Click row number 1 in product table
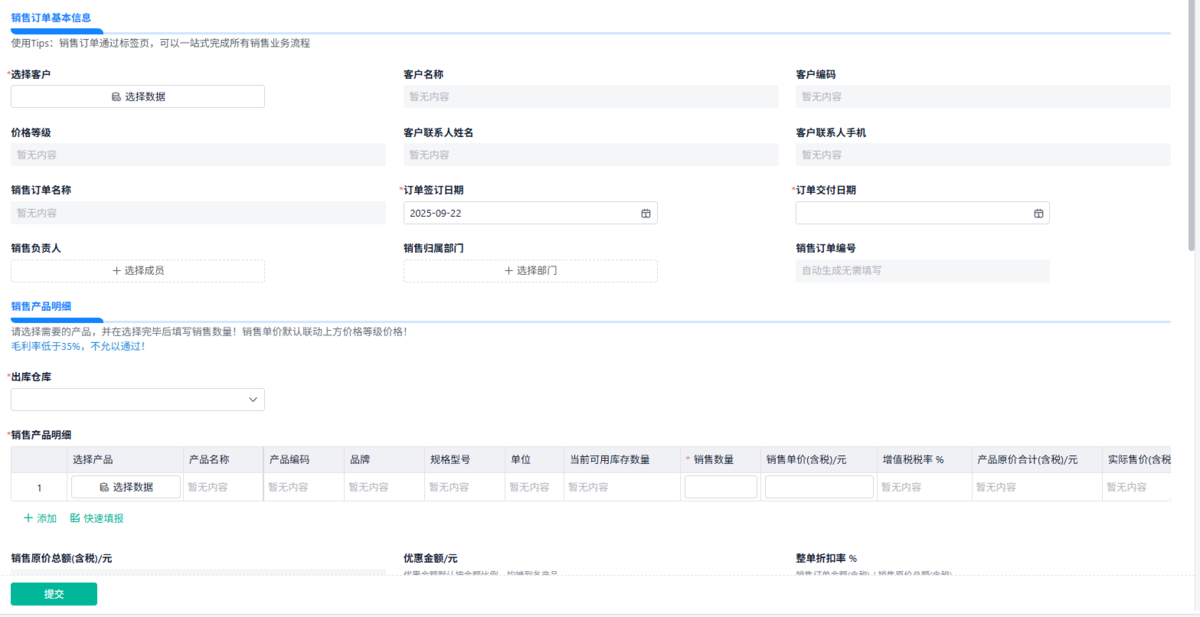 point(40,488)
